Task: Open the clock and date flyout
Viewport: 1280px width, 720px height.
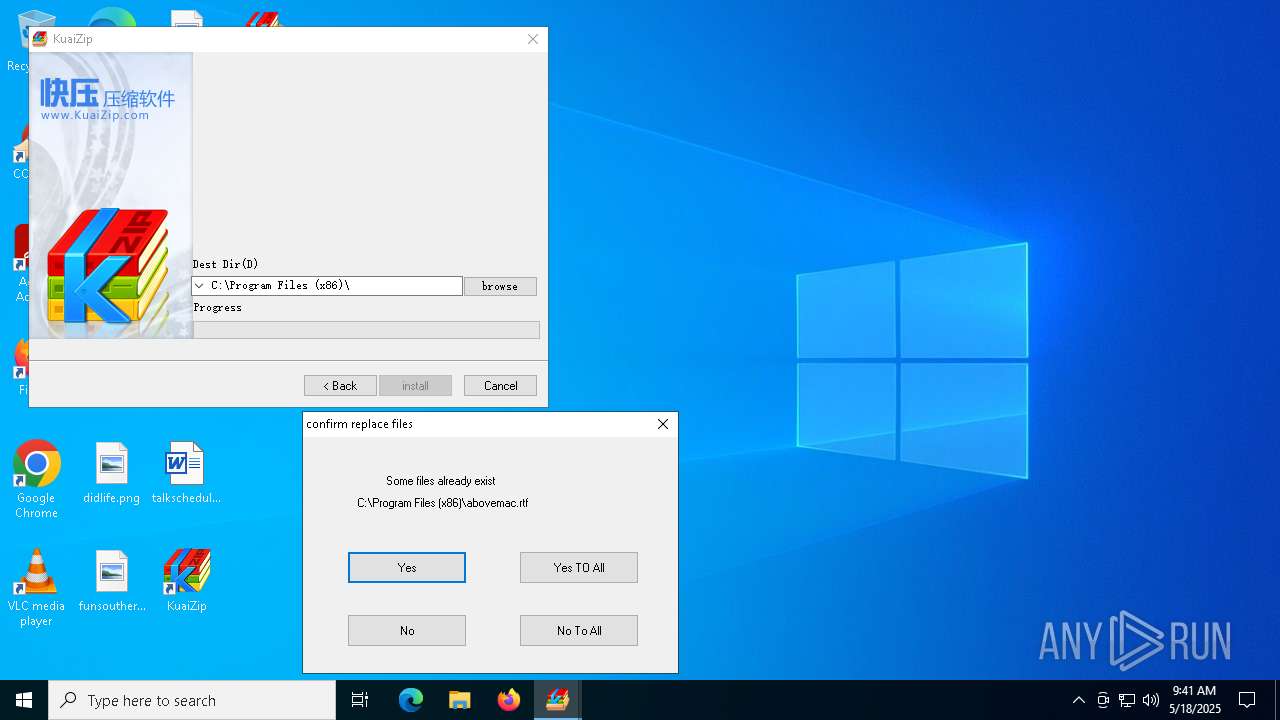Action: (1194, 700)
